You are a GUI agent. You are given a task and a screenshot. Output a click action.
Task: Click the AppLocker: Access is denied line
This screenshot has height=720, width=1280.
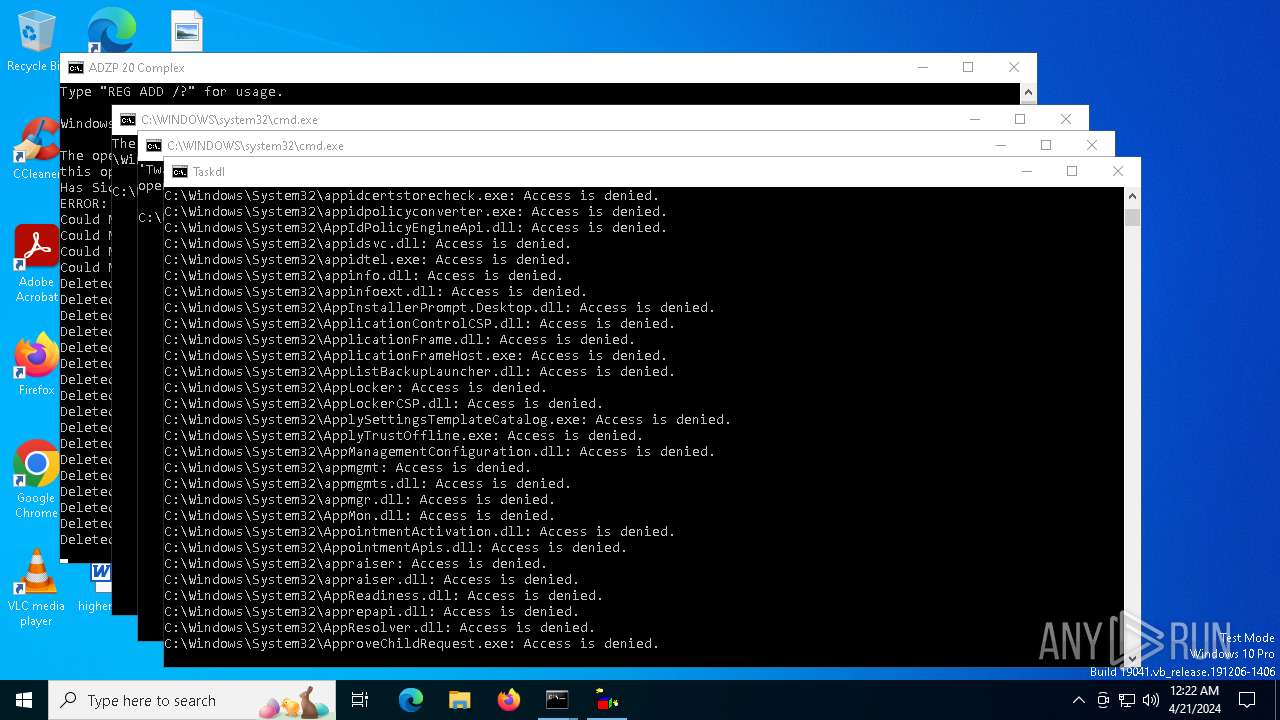click(x=356, y=387)
